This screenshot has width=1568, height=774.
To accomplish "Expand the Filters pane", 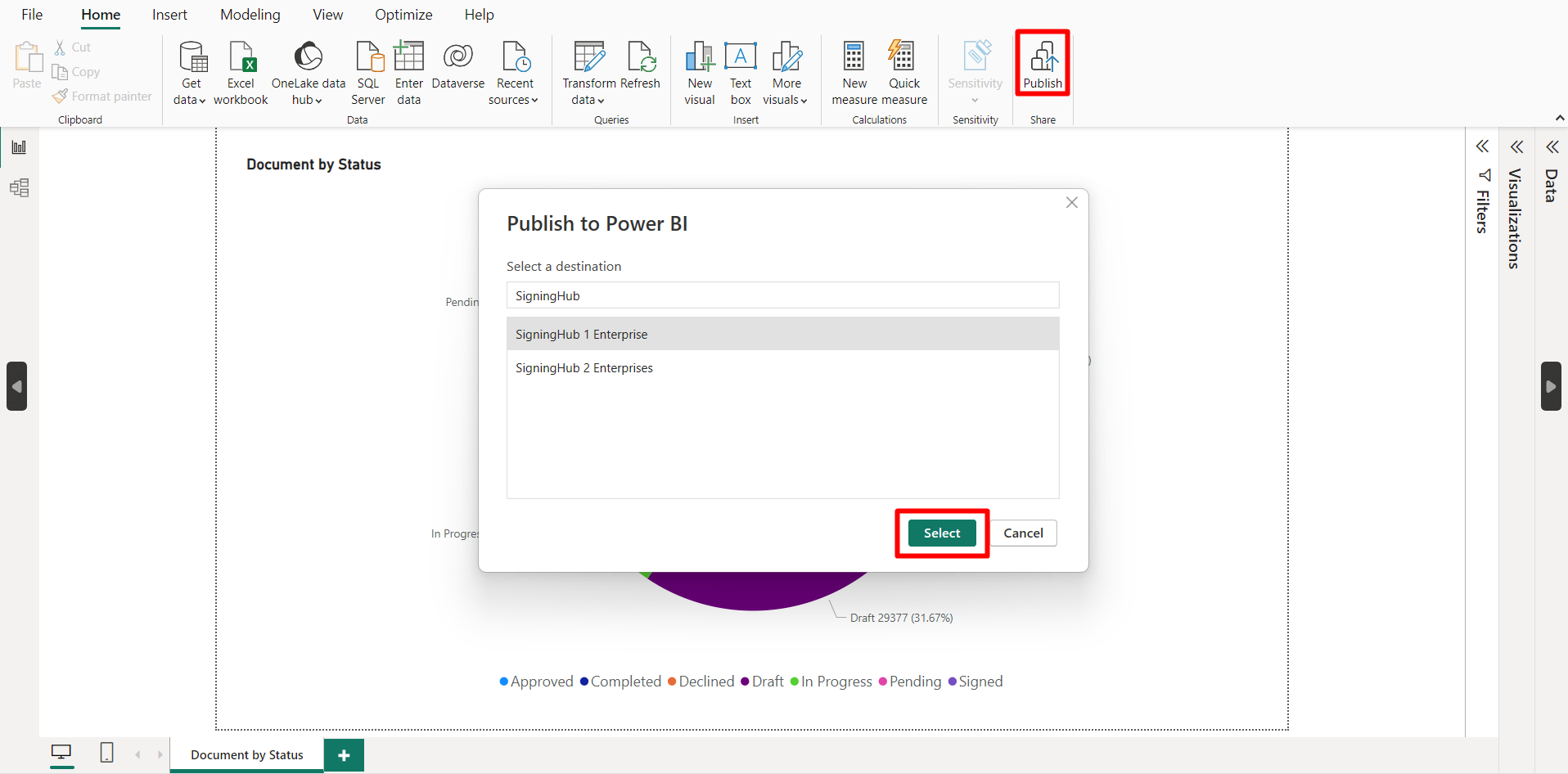I will click(1482, 146).
